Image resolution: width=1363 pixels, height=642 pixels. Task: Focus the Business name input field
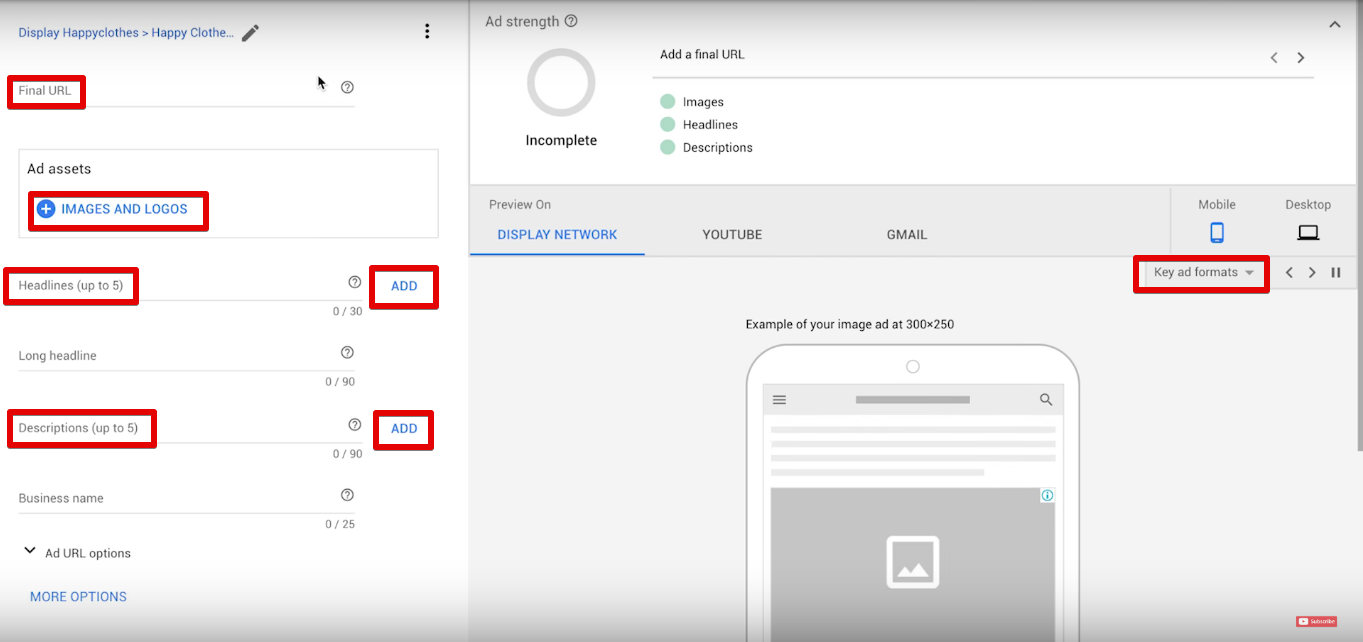(186, 498)
